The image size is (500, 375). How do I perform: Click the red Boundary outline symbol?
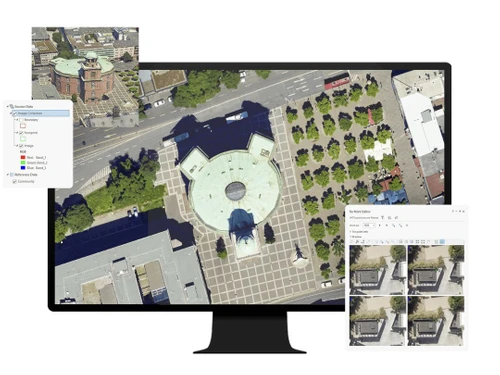click(x=23, y=126)
